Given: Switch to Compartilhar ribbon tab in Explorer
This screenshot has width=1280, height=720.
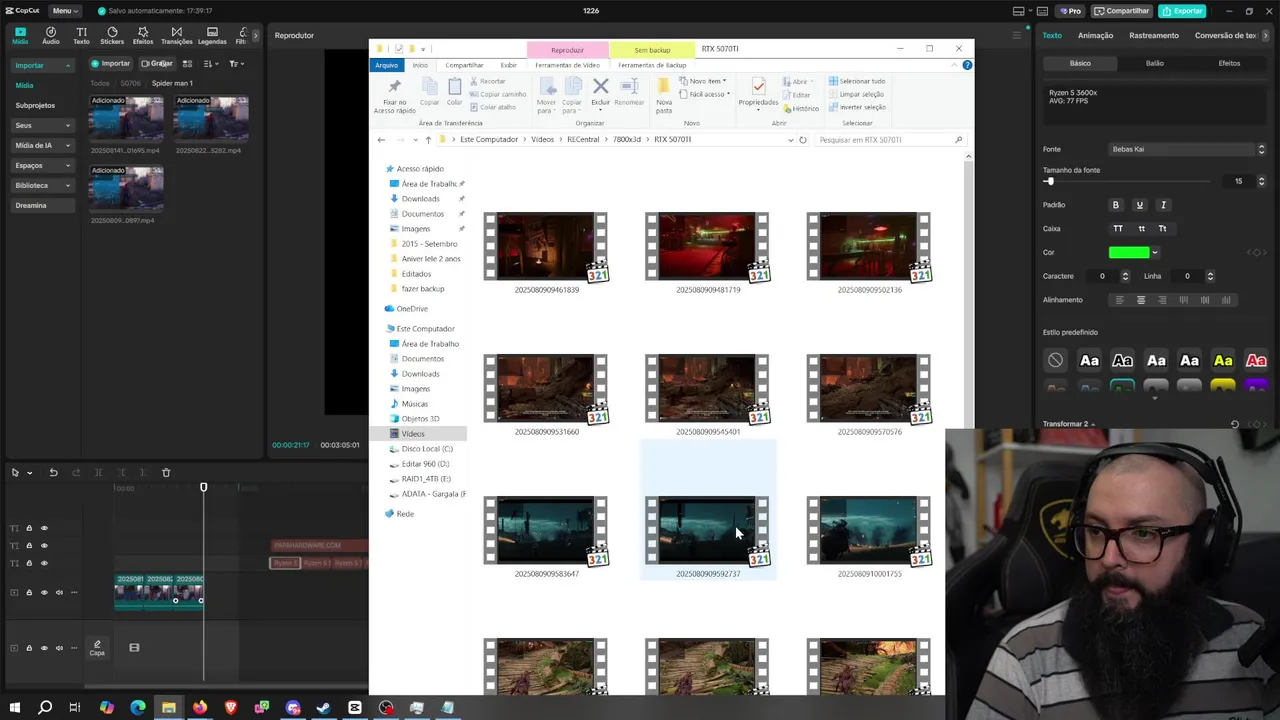Looking at the screenshot, I should tap(464, 65).
